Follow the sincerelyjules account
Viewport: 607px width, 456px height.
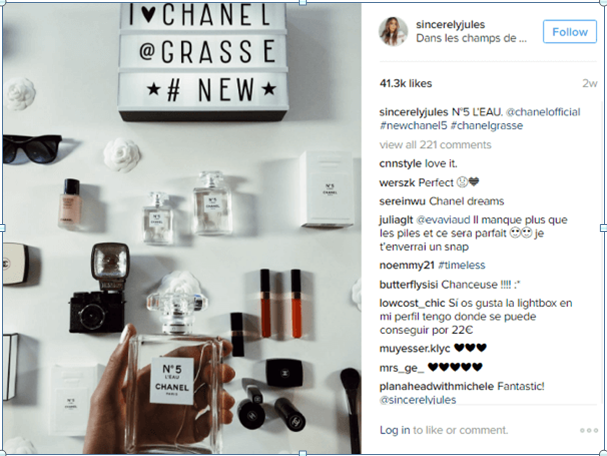coord(569,32)
